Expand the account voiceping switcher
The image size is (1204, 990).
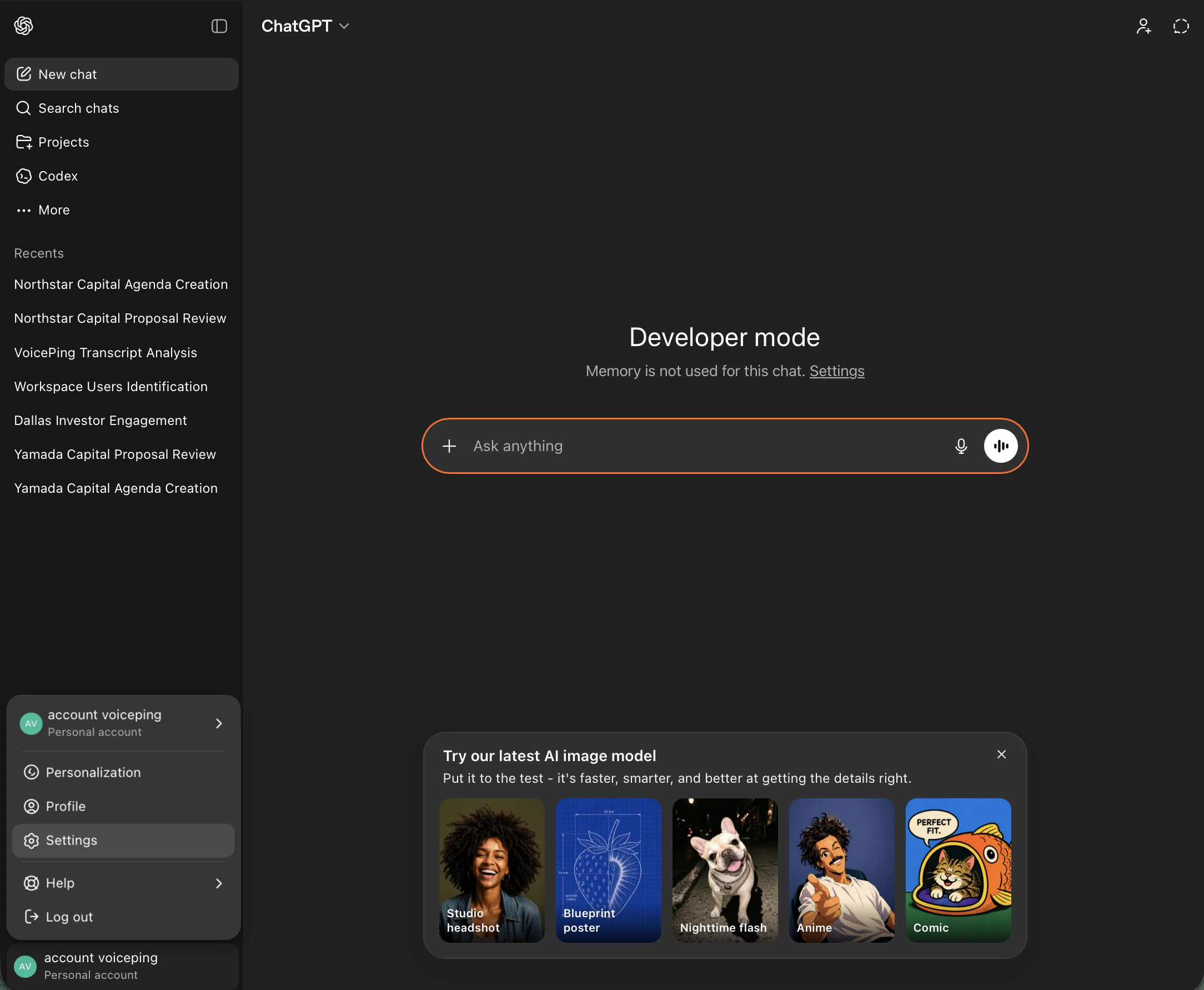pos(123,723)
